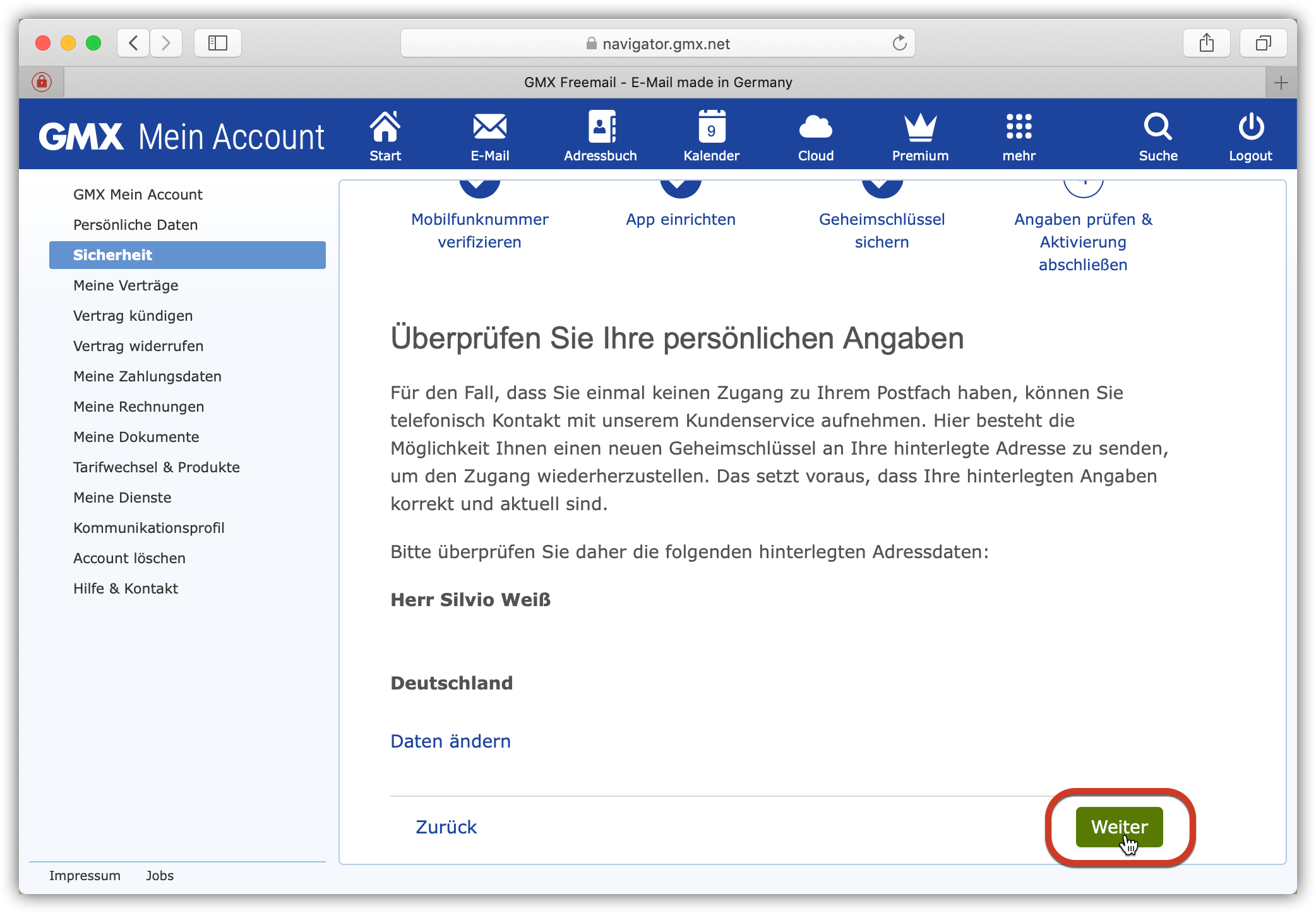Image resolution: width=1316 pixels, height=913 pixels.
Task: Open Kommunikationsprofil in sidebar
Action: [x=148, y=528]
